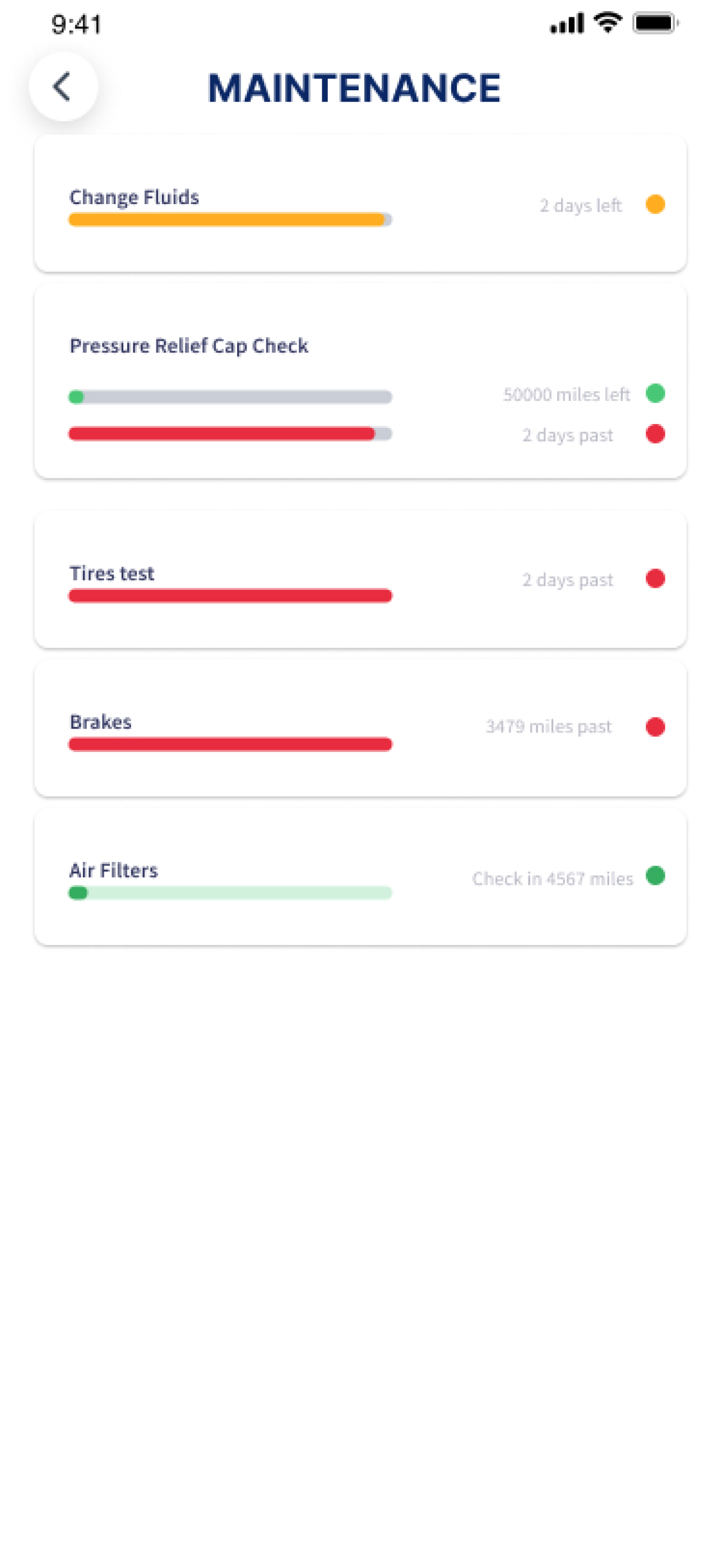
Task: Open the Air Filters label
Action: pos(114,870)
